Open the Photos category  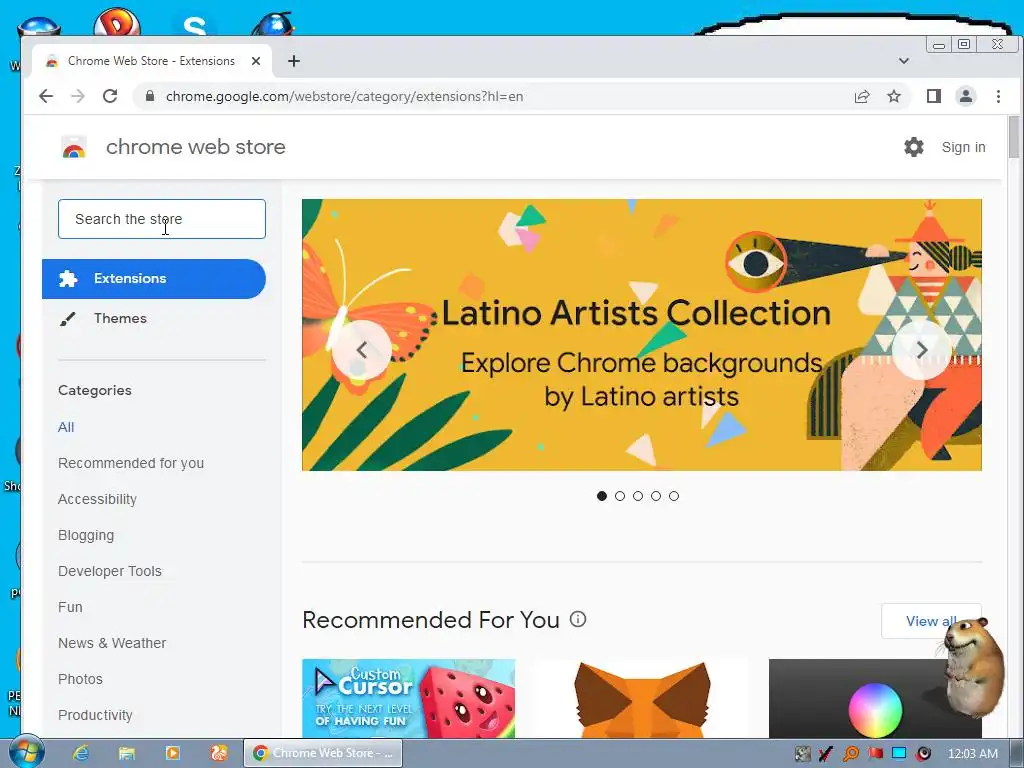(80, 679)
